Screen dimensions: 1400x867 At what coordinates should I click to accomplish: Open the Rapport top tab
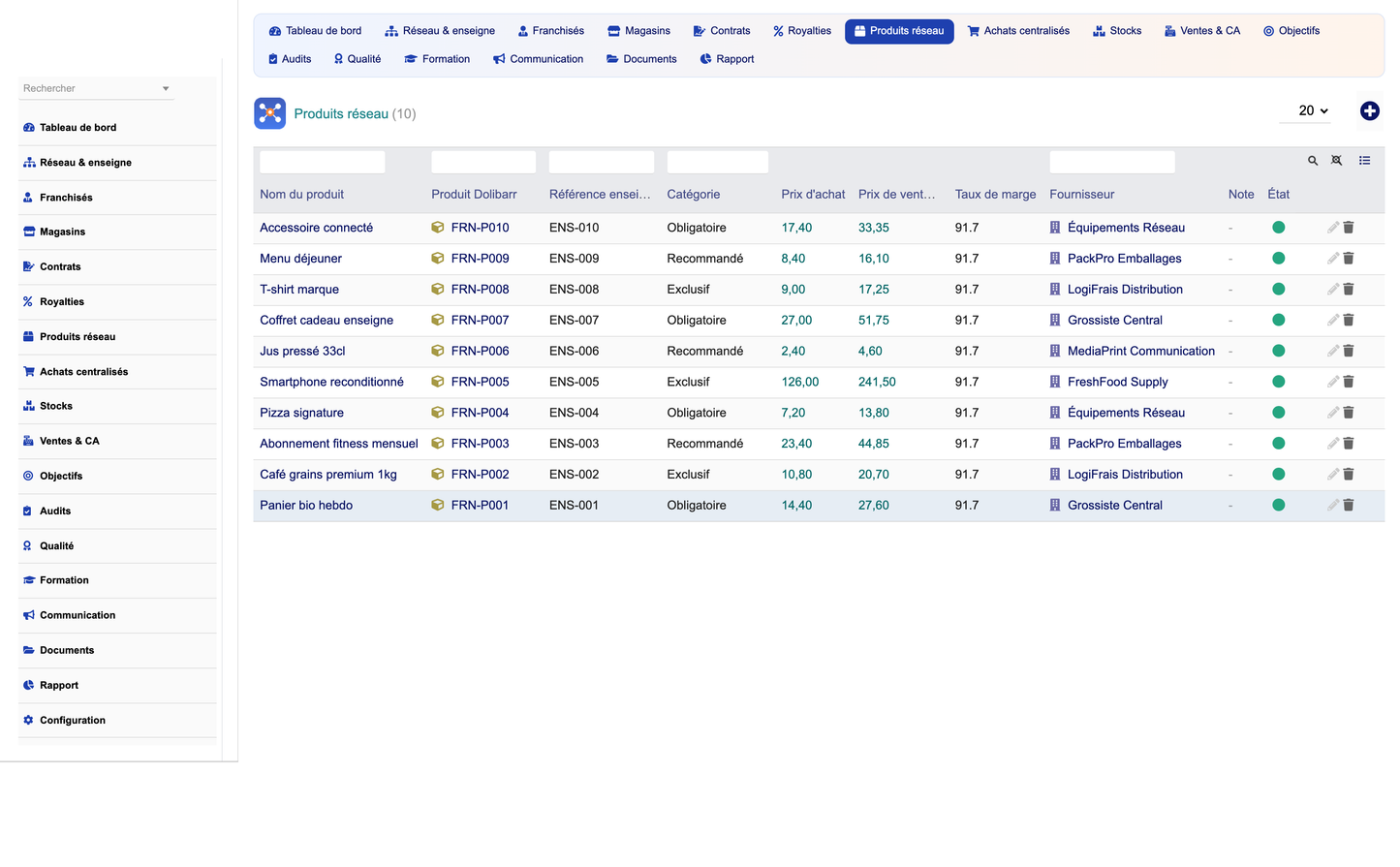(x=727, y=59)
